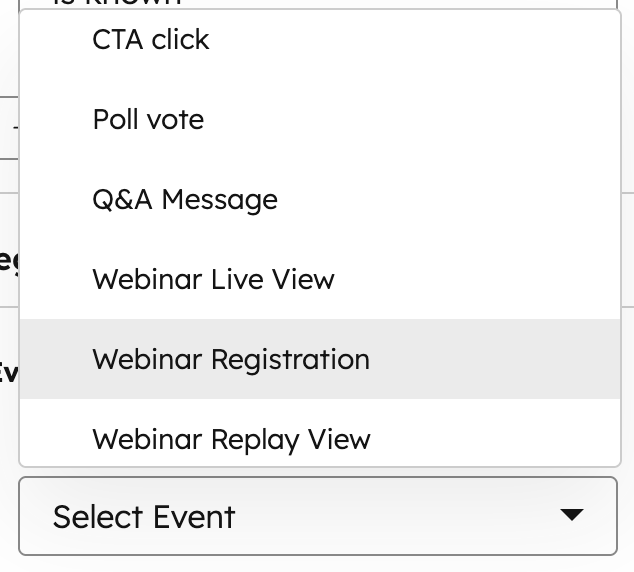Pick Webinar Registration as the event

[x=231, y=360]
